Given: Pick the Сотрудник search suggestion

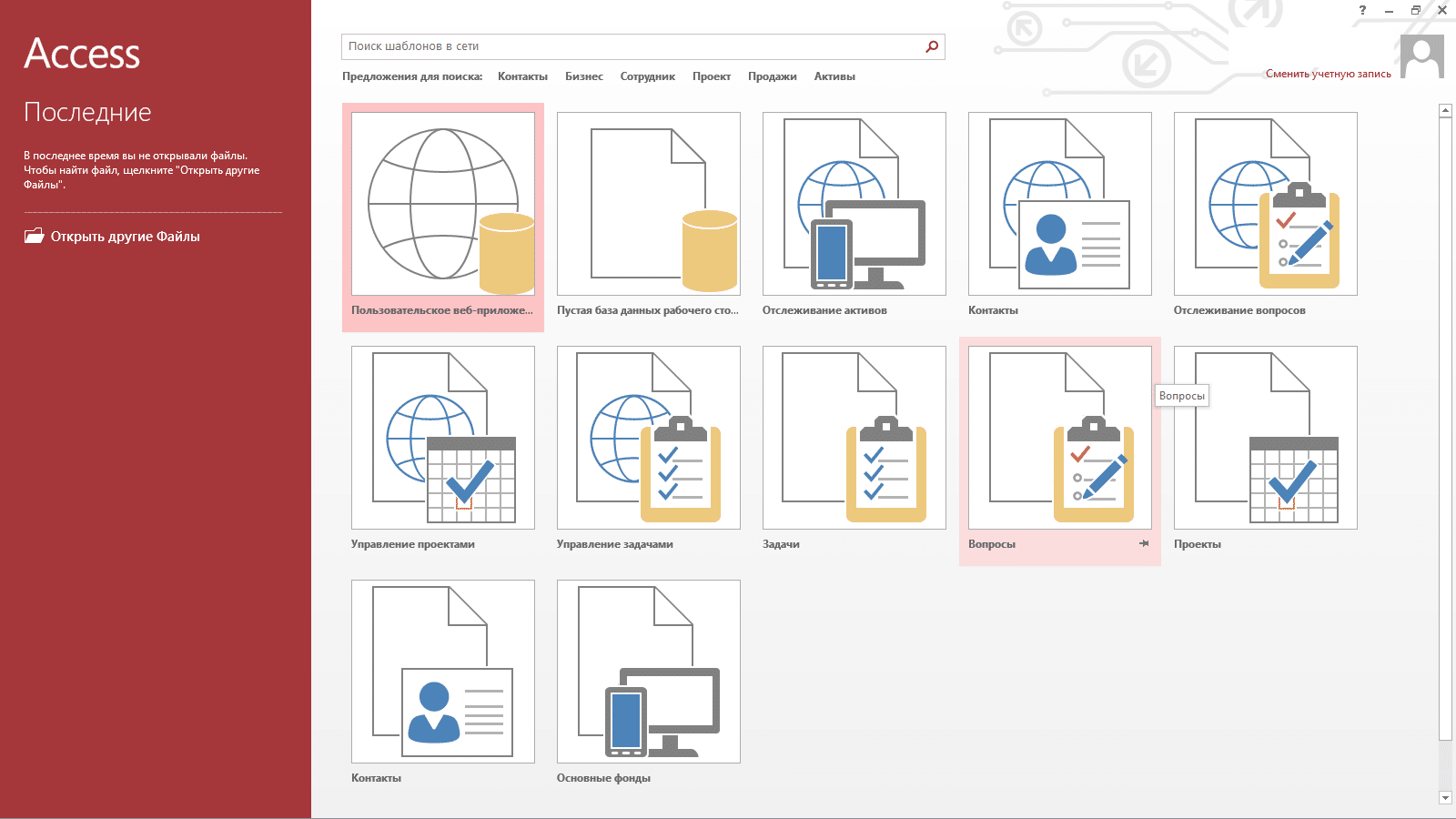Looking at the screenshot, I should point(648,76).
